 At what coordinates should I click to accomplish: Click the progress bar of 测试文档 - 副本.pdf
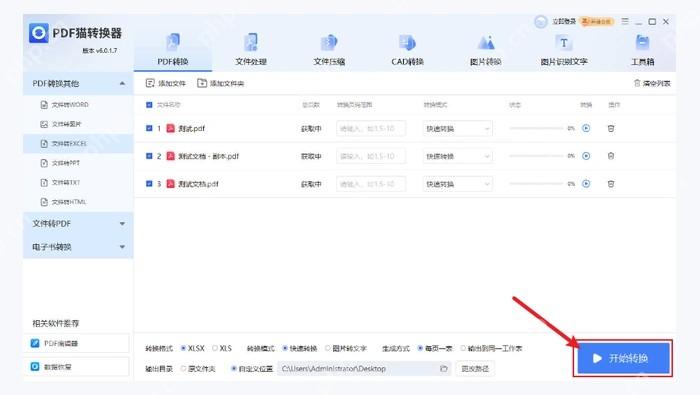point(536,156)
